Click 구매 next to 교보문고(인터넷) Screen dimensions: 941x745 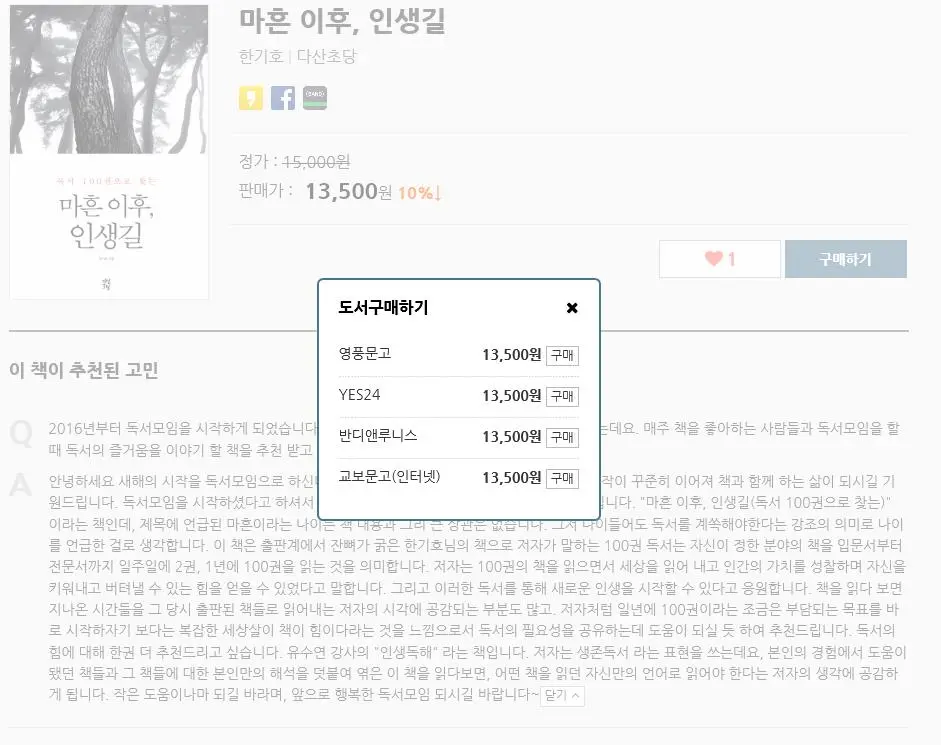561,478
